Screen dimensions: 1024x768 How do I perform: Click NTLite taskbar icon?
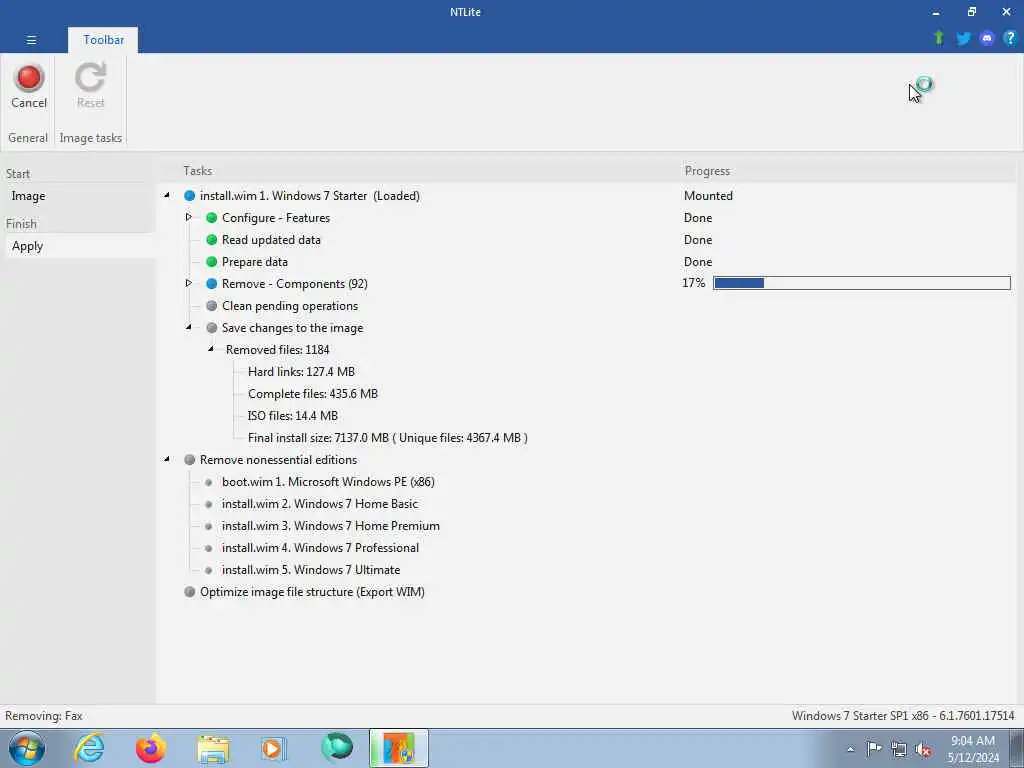click(x=398, y=748)
